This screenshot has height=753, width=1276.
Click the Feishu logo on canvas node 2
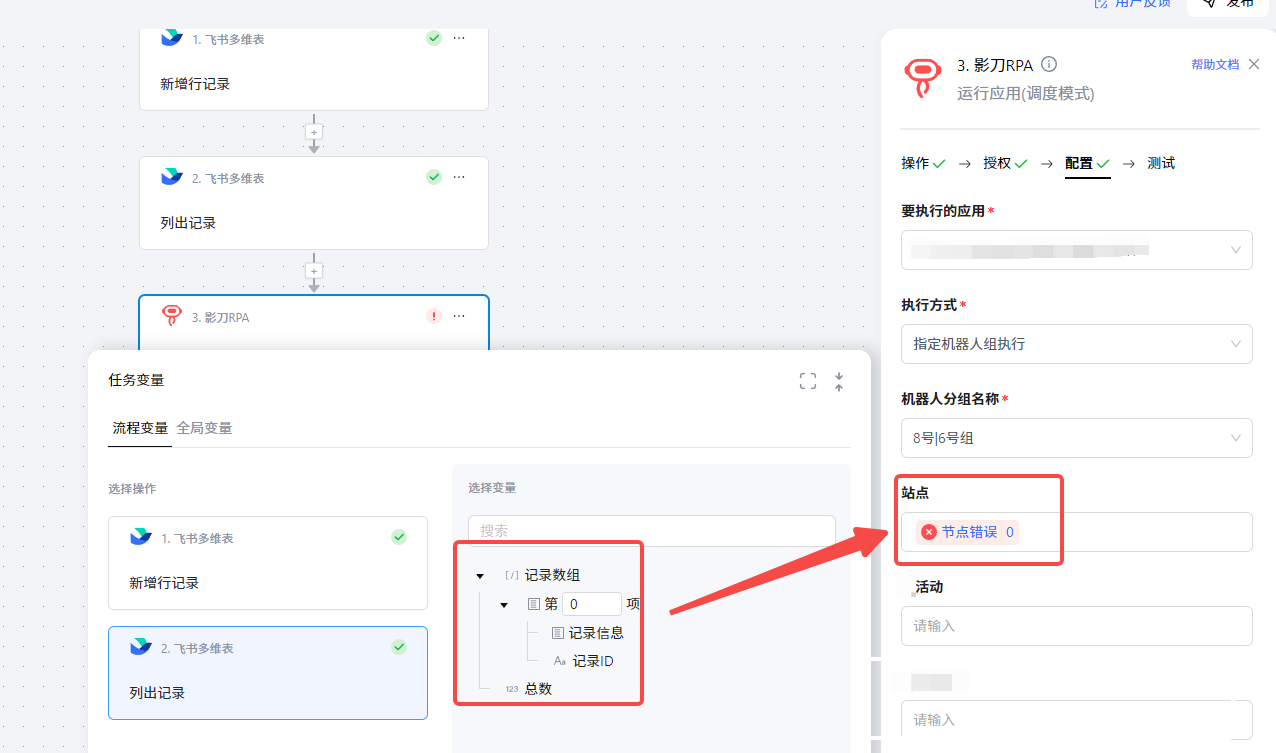pyautogui.click(x=172, y=177)
